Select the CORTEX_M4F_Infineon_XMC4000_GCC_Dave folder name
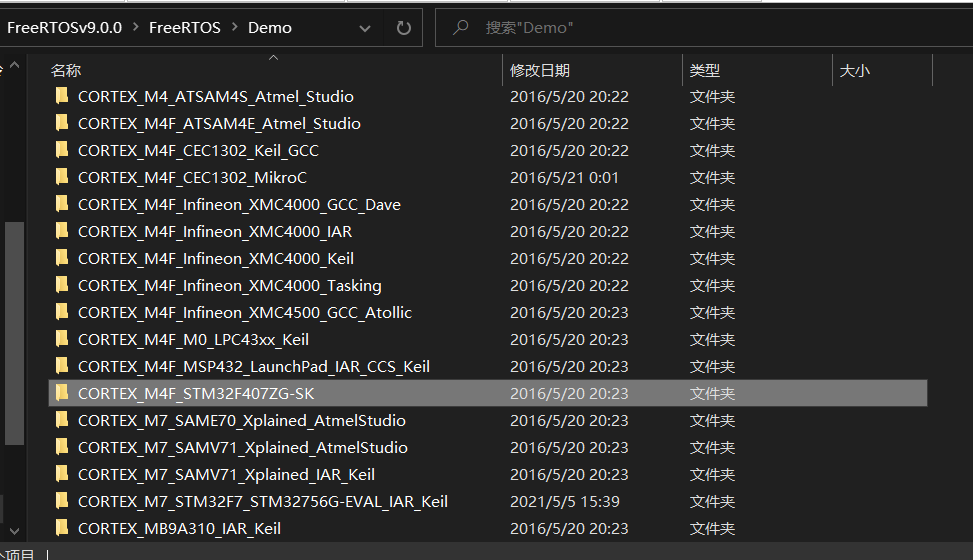The image size is (973, 560). 240,205
